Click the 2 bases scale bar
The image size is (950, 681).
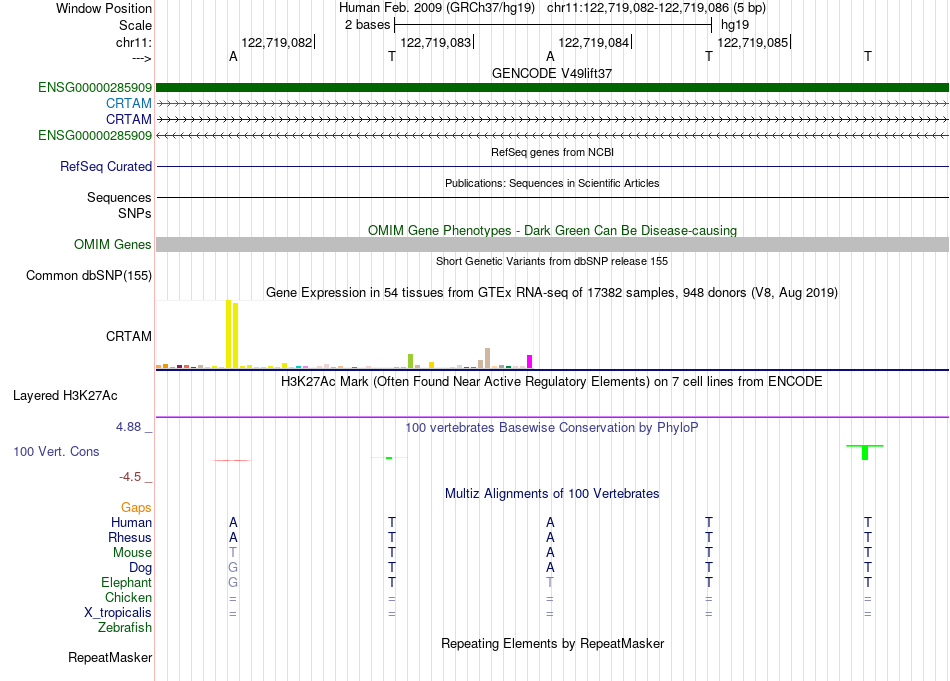pyautogui.click(x=553, y=25)
